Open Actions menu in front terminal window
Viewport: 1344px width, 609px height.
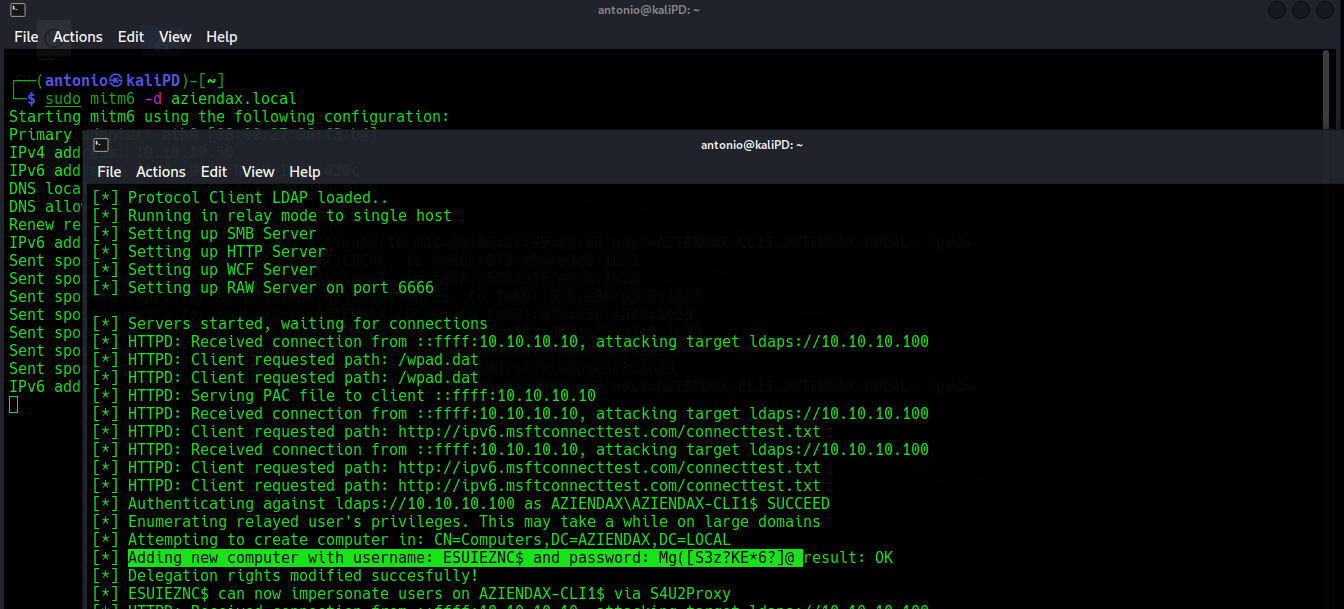click(161, 172)
